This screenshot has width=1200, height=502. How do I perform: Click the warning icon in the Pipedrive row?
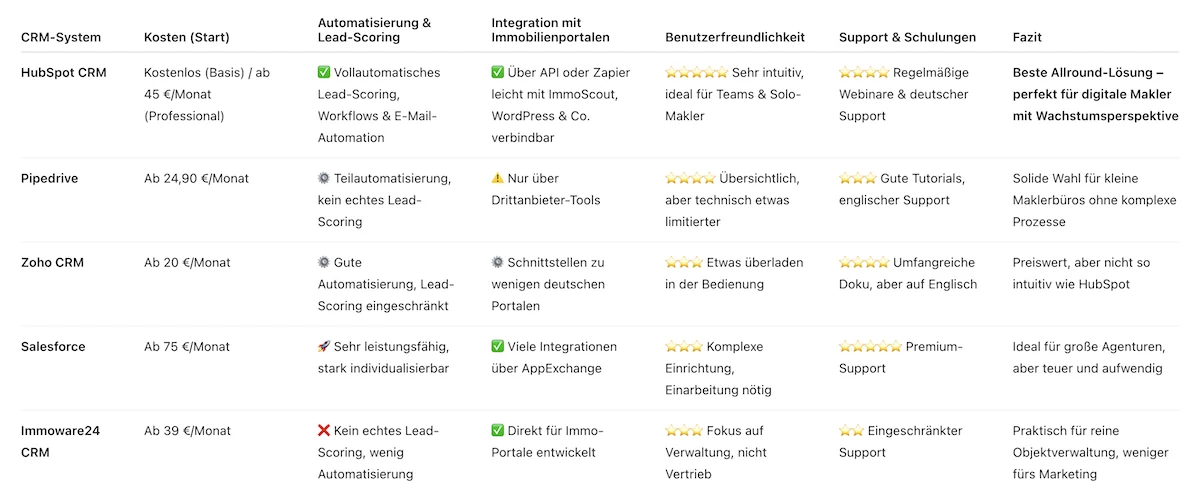click(x=498, y=179)
